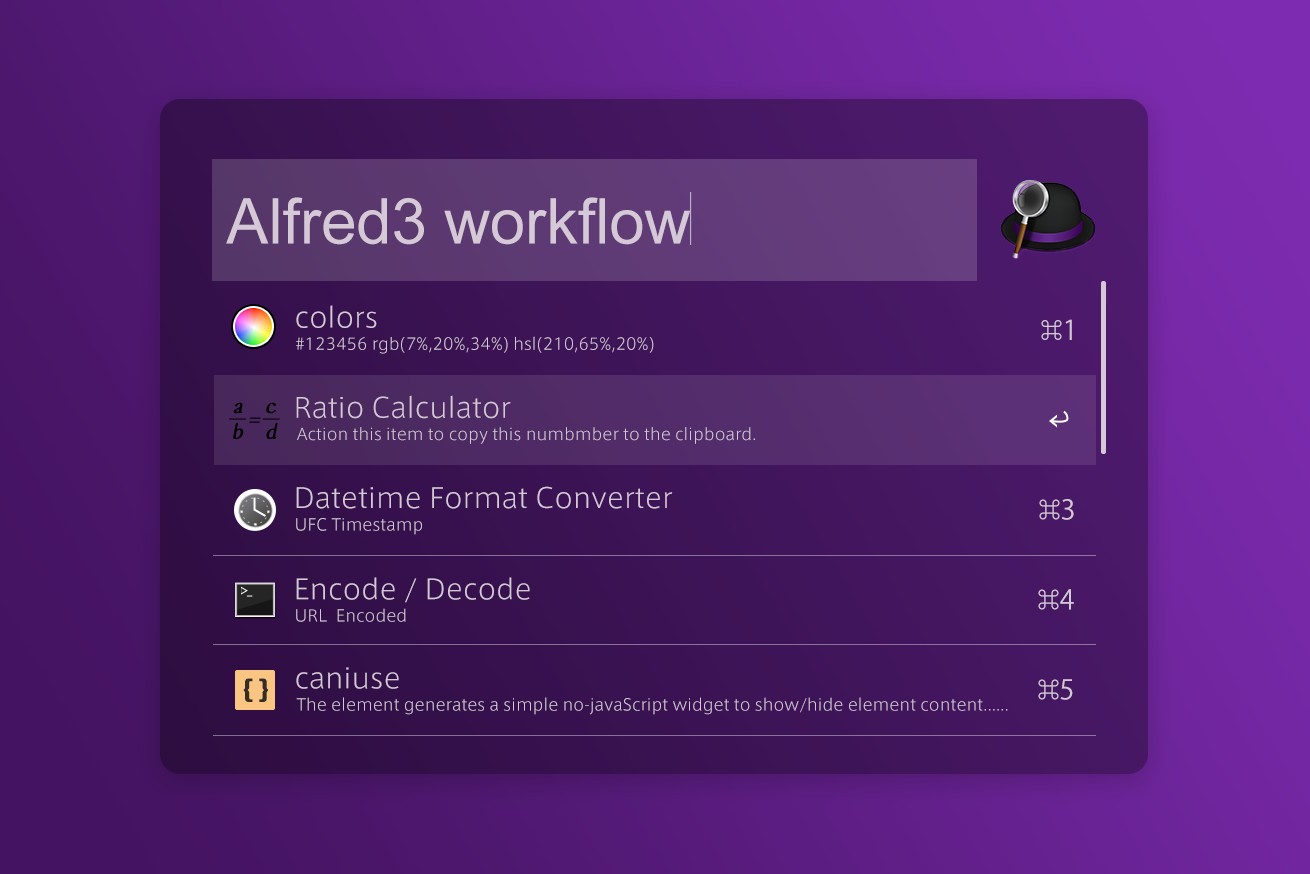Click the UFC Timestamp subtitle
Screen dimensions: 1310x874
pyautogui.click(x=359, y=525)
